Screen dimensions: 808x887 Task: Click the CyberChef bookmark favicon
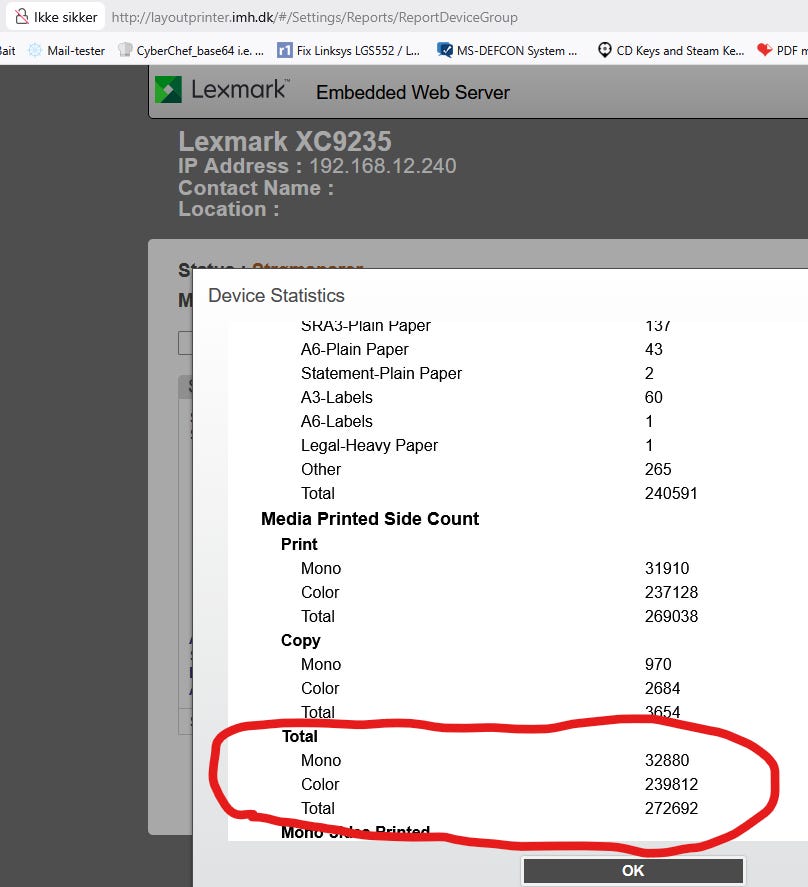point(125,50)
